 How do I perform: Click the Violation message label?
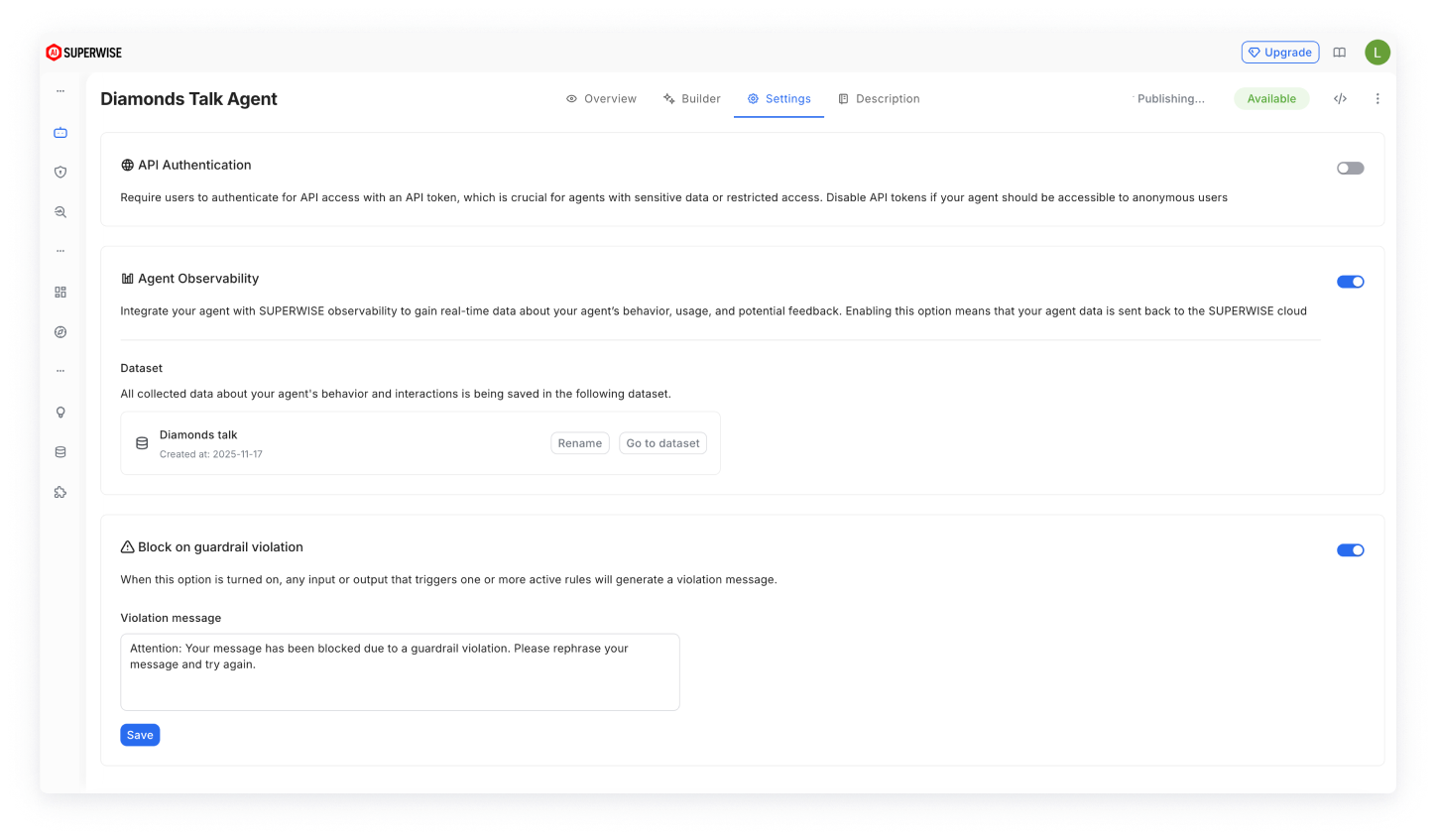(x=171, y=618)
